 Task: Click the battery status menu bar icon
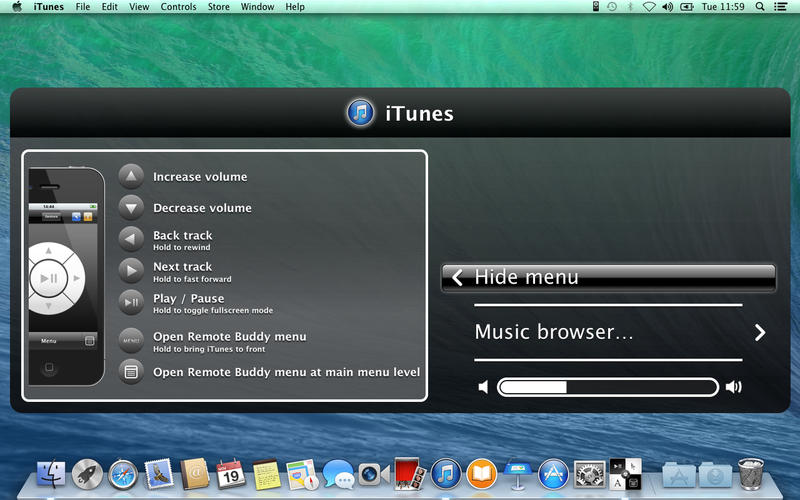click(687, 7)
